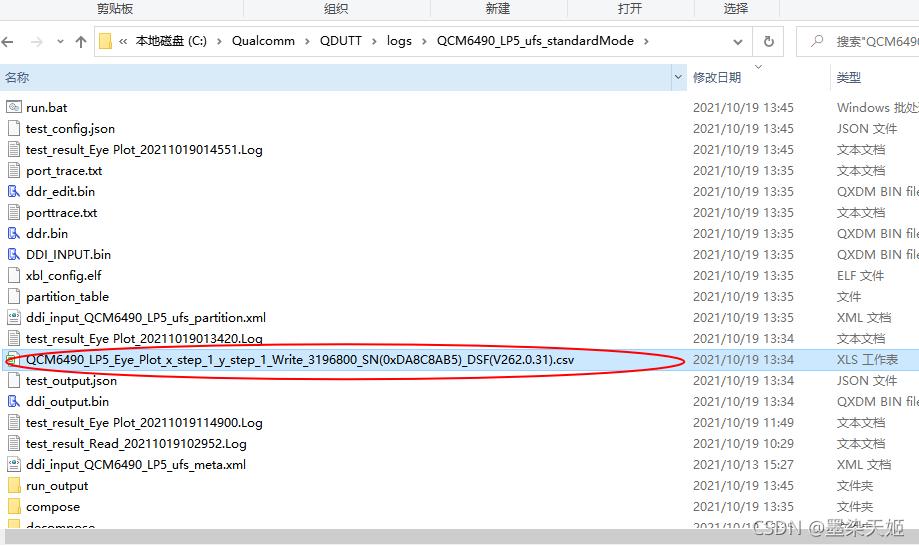Select the porttrace.txt file icon

tap(14, 213)
